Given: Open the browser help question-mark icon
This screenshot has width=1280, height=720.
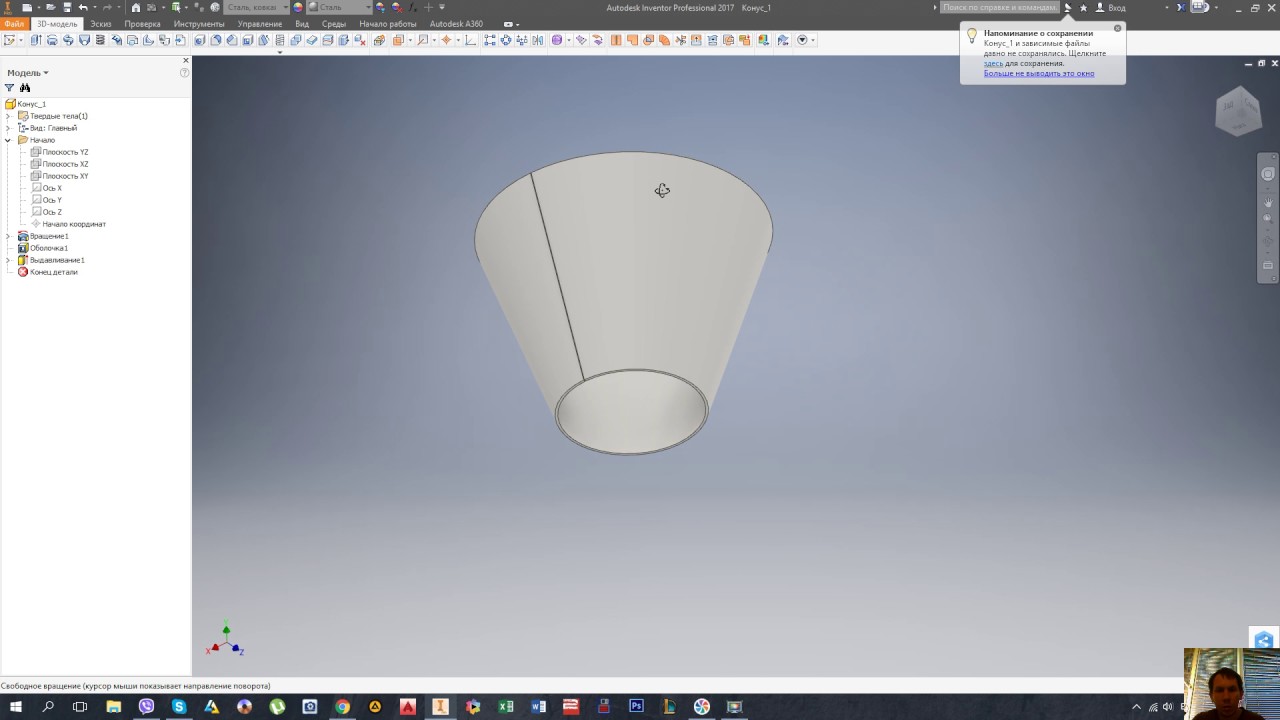Looking at the screenshot, I should point(185,73).
